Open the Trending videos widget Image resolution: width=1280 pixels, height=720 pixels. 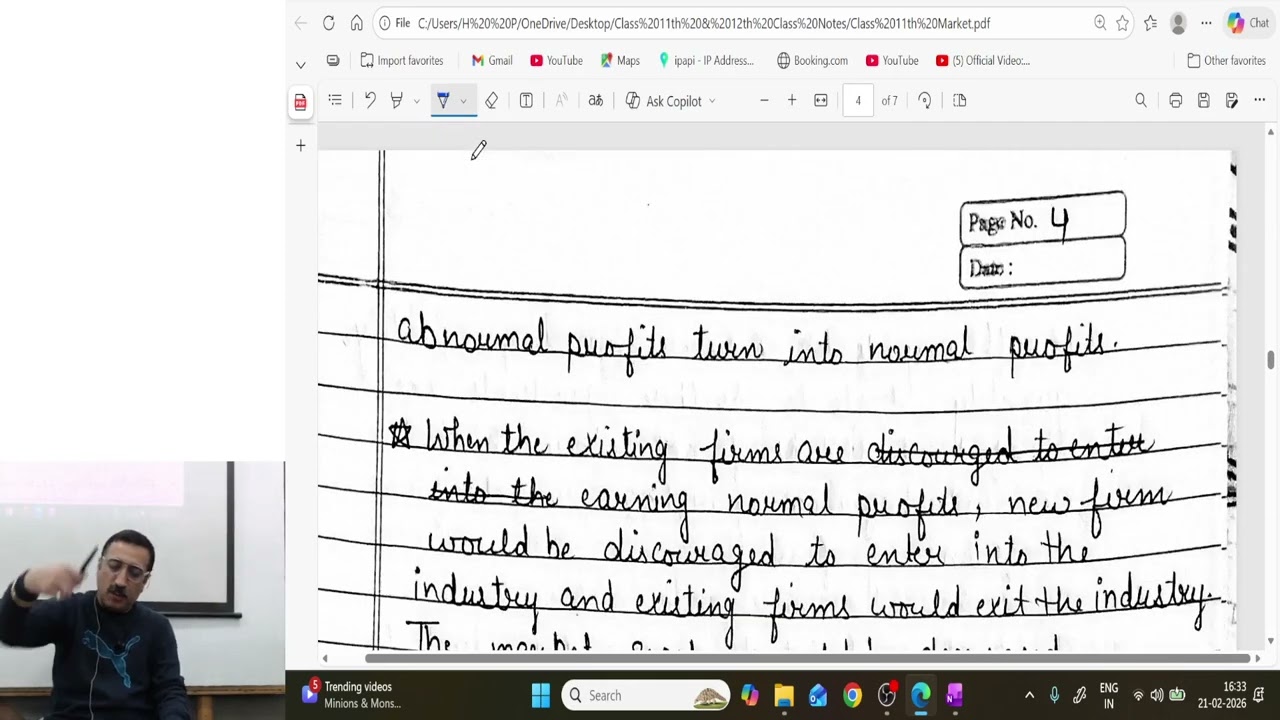point(352,695)
